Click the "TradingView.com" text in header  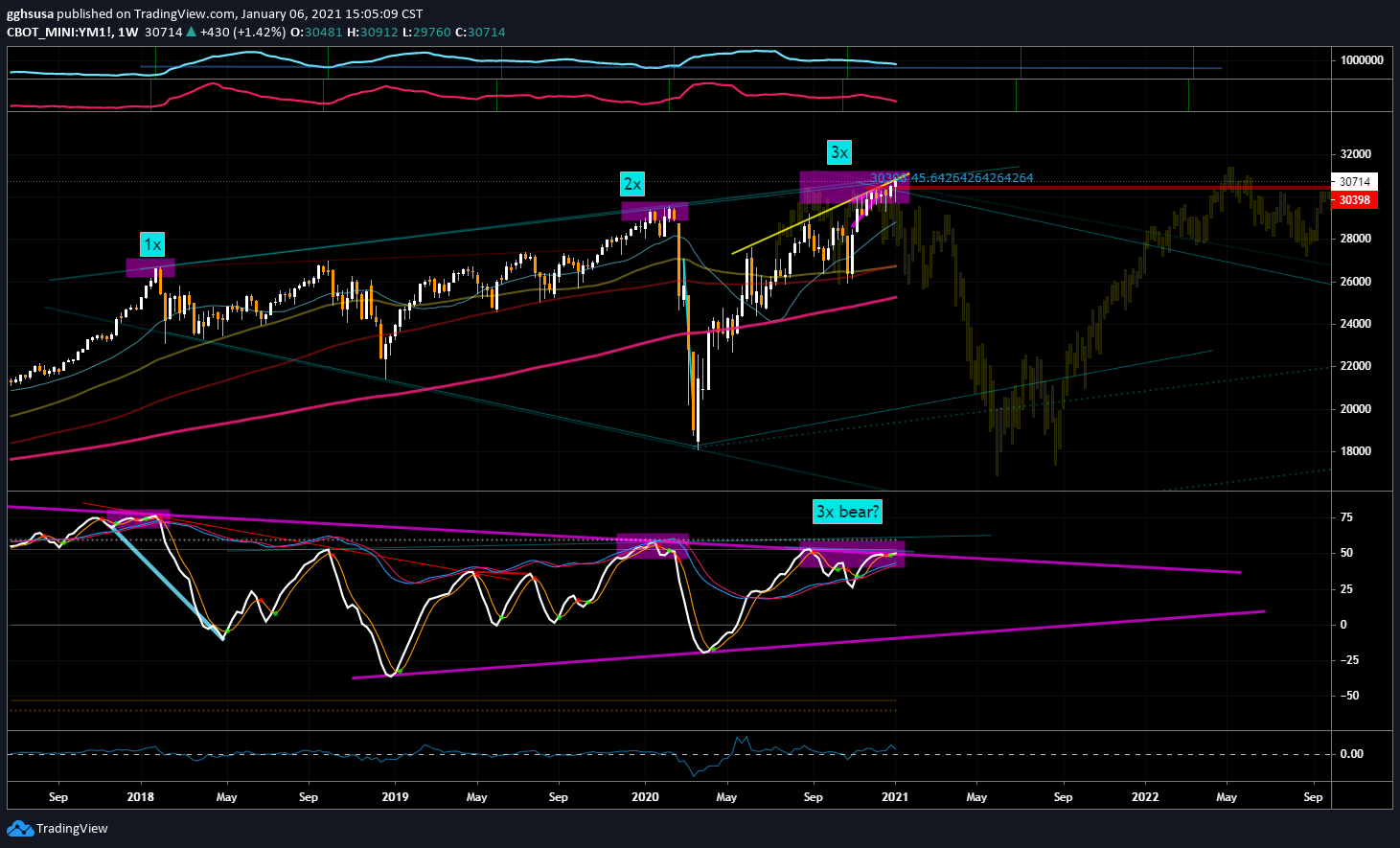pyautogui.click(x=186, y=14)
